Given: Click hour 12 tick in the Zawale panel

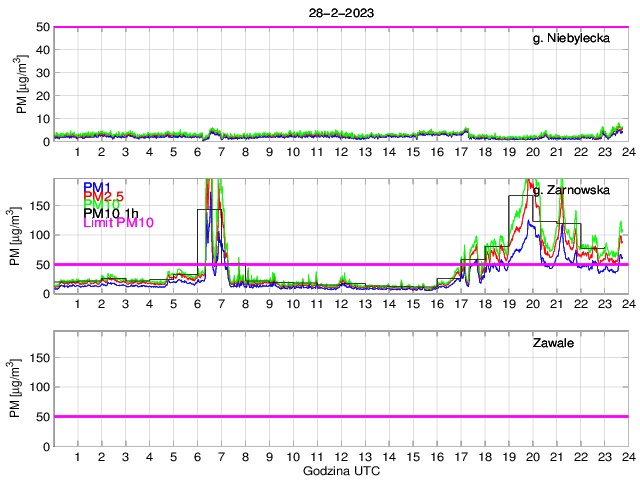Looking at the screenshot, I should pyautogui.click(x=341, y=456).
